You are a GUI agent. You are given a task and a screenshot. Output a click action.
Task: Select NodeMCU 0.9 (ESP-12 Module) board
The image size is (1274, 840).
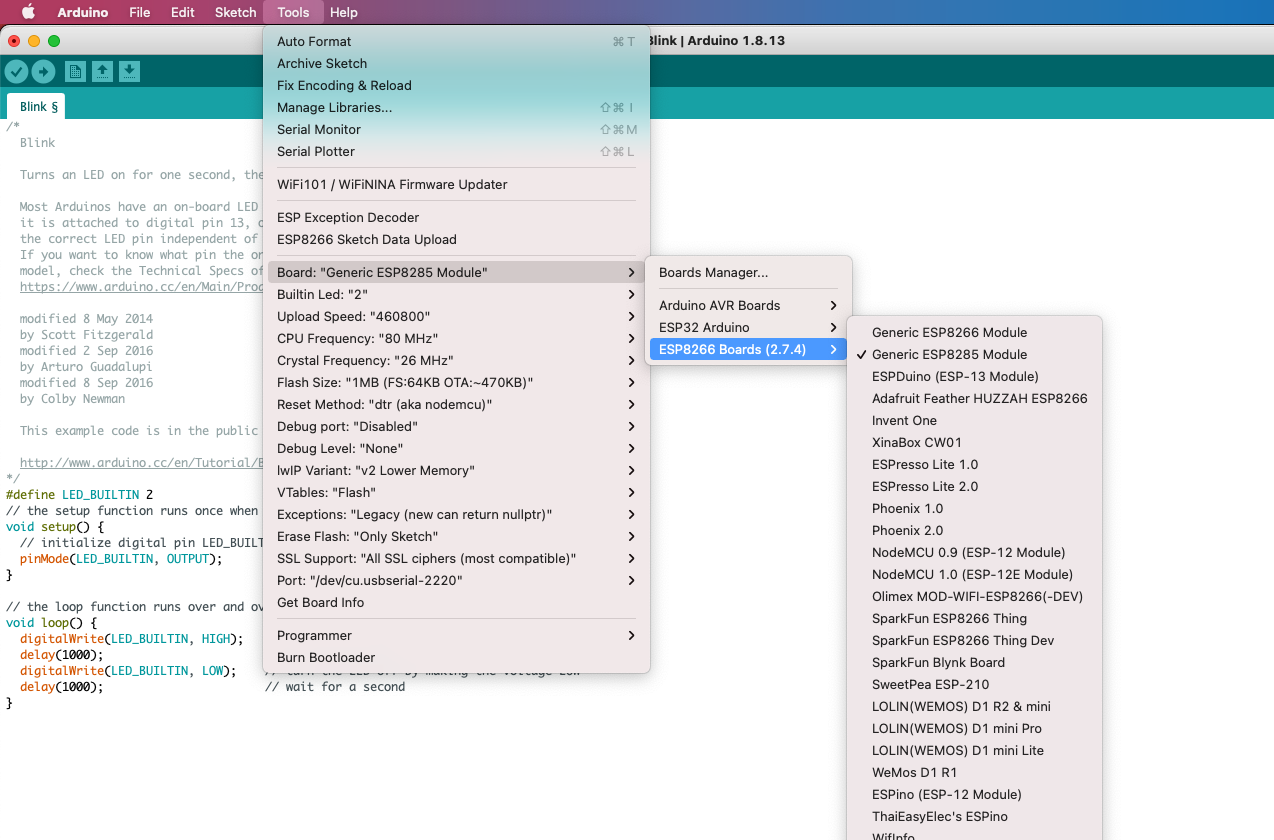[x=974, y=552]
